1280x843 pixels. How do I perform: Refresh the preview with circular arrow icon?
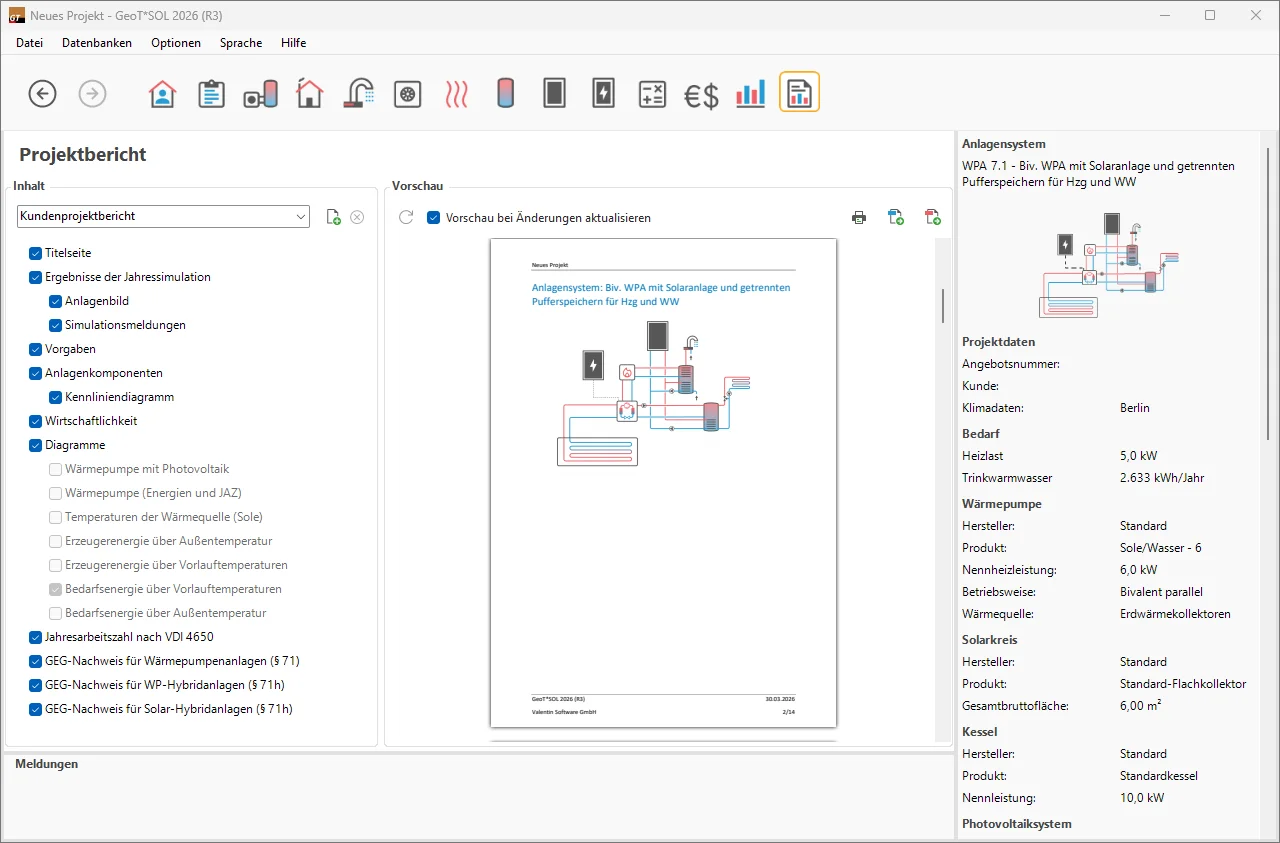tap(406, 217)
